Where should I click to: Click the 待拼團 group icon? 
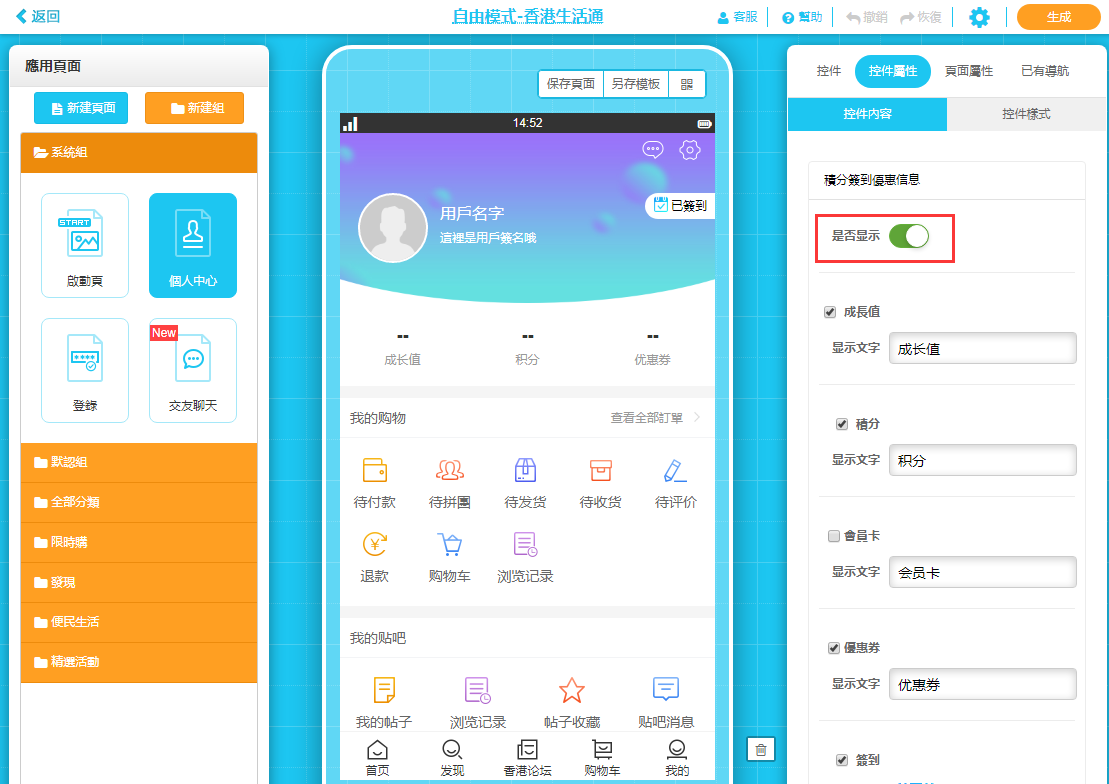click(450, 470)
